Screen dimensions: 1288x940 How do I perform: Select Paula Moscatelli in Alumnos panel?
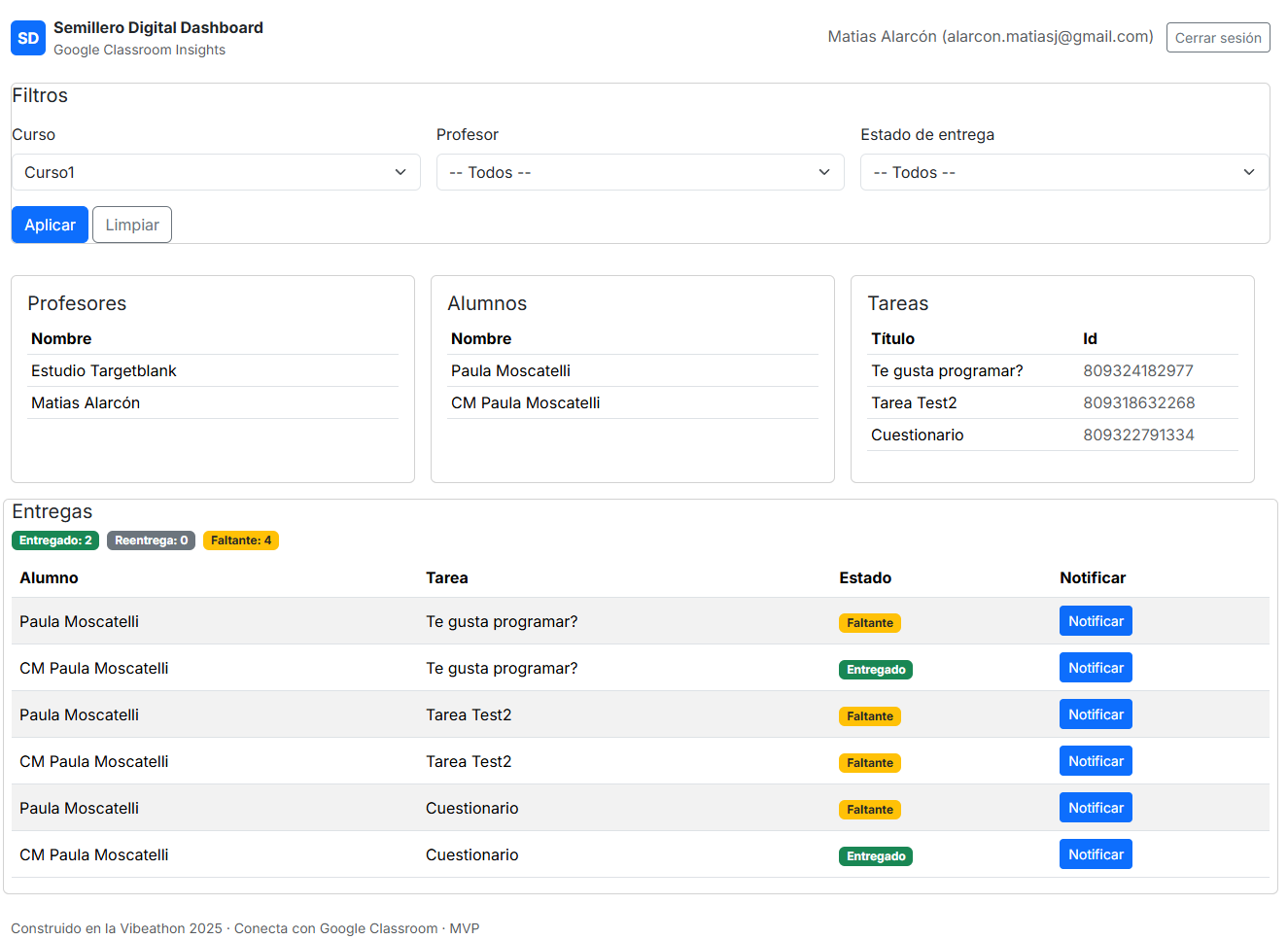(510, 370)
